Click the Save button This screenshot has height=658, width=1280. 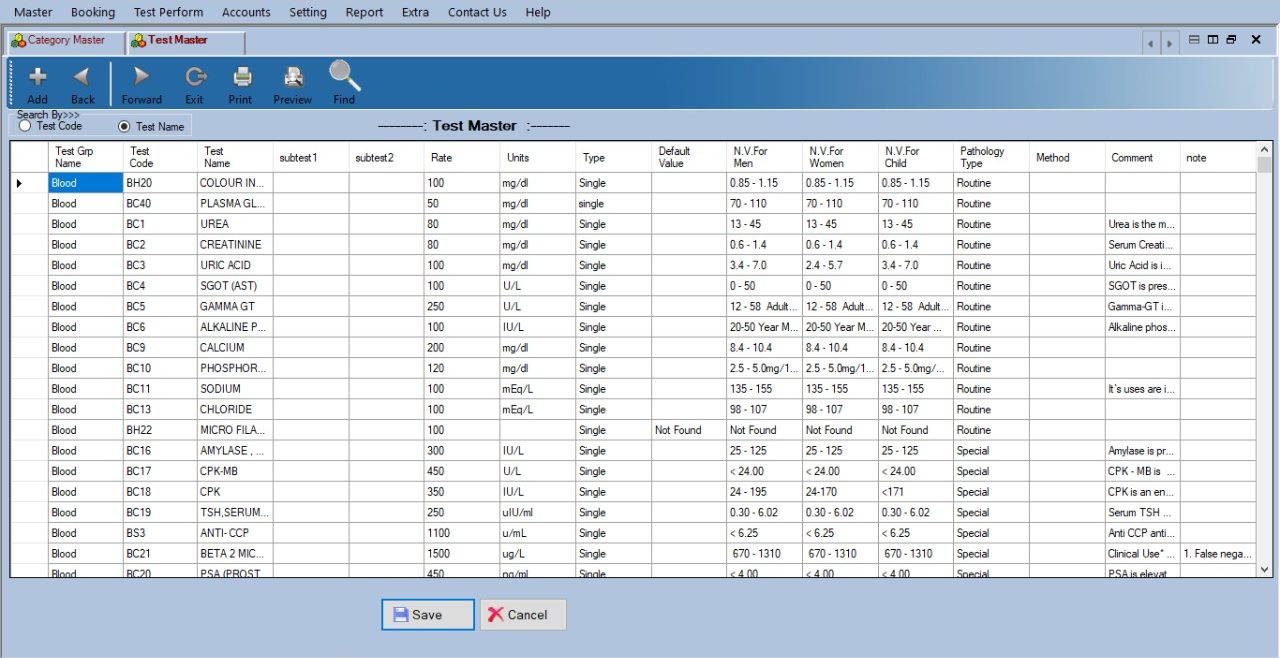click(x=428, y=615)
